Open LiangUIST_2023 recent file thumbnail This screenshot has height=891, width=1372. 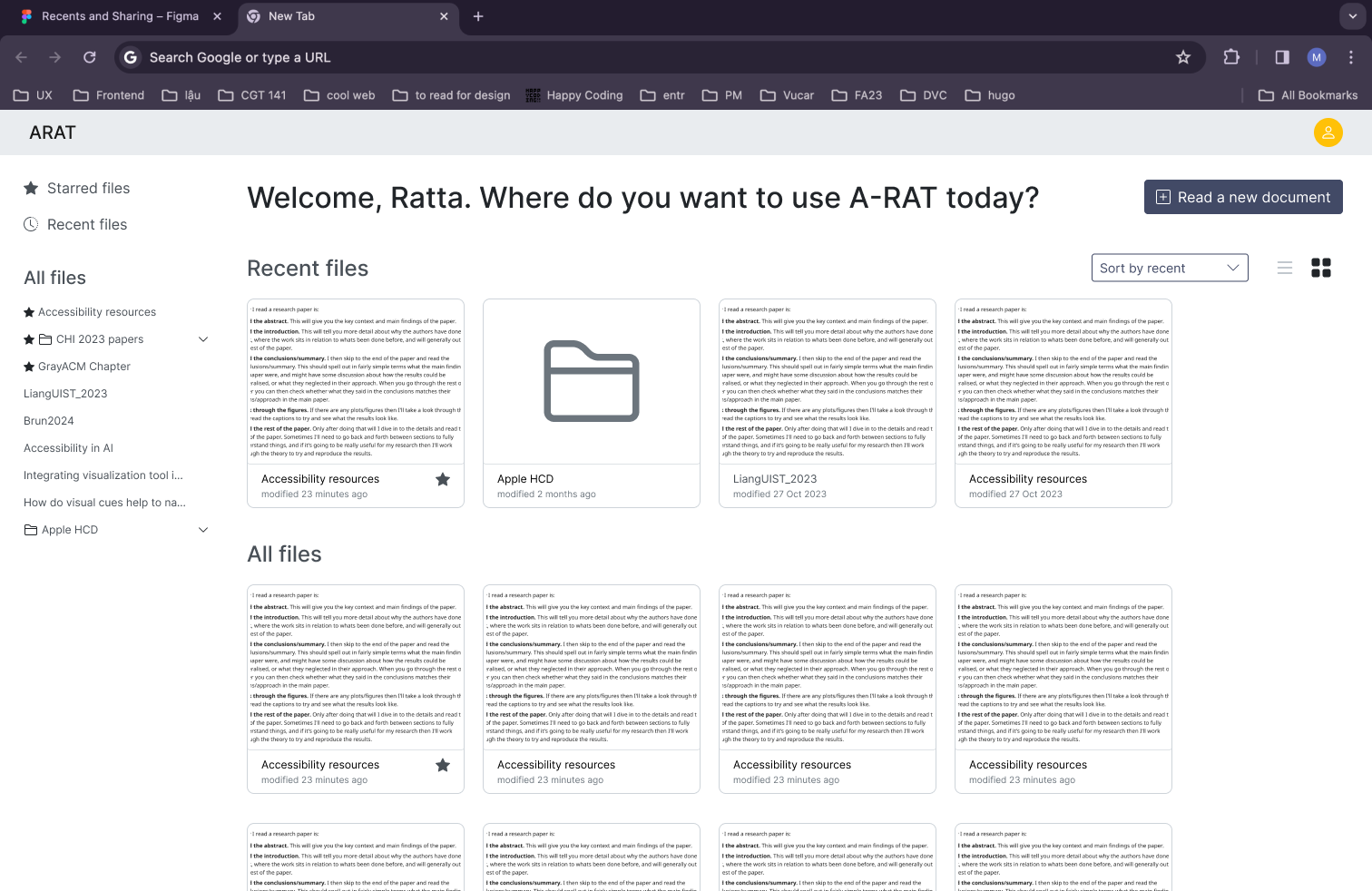[x=828, y=381]
